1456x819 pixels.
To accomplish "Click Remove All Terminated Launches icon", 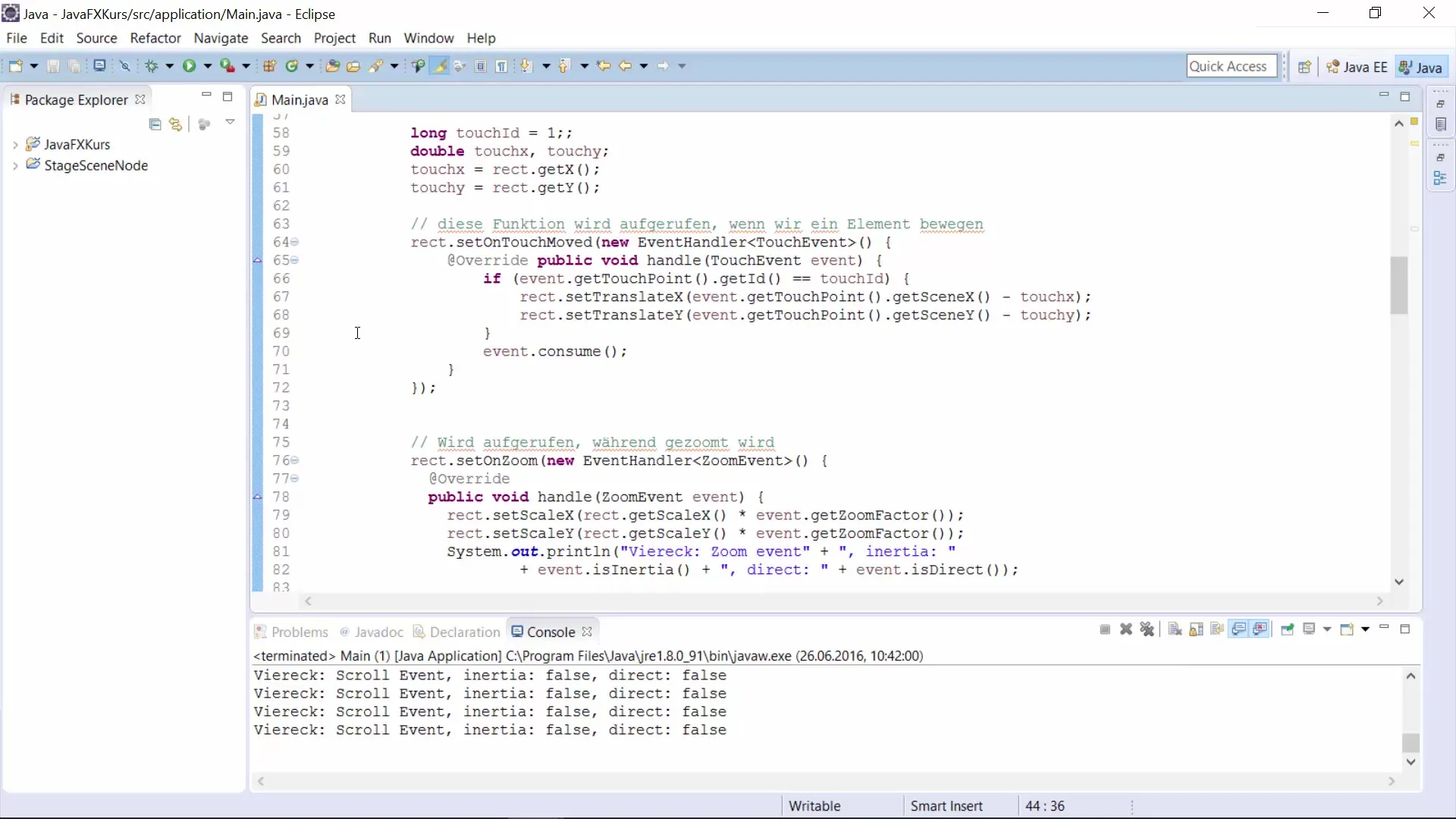I will coord(1147,629).
